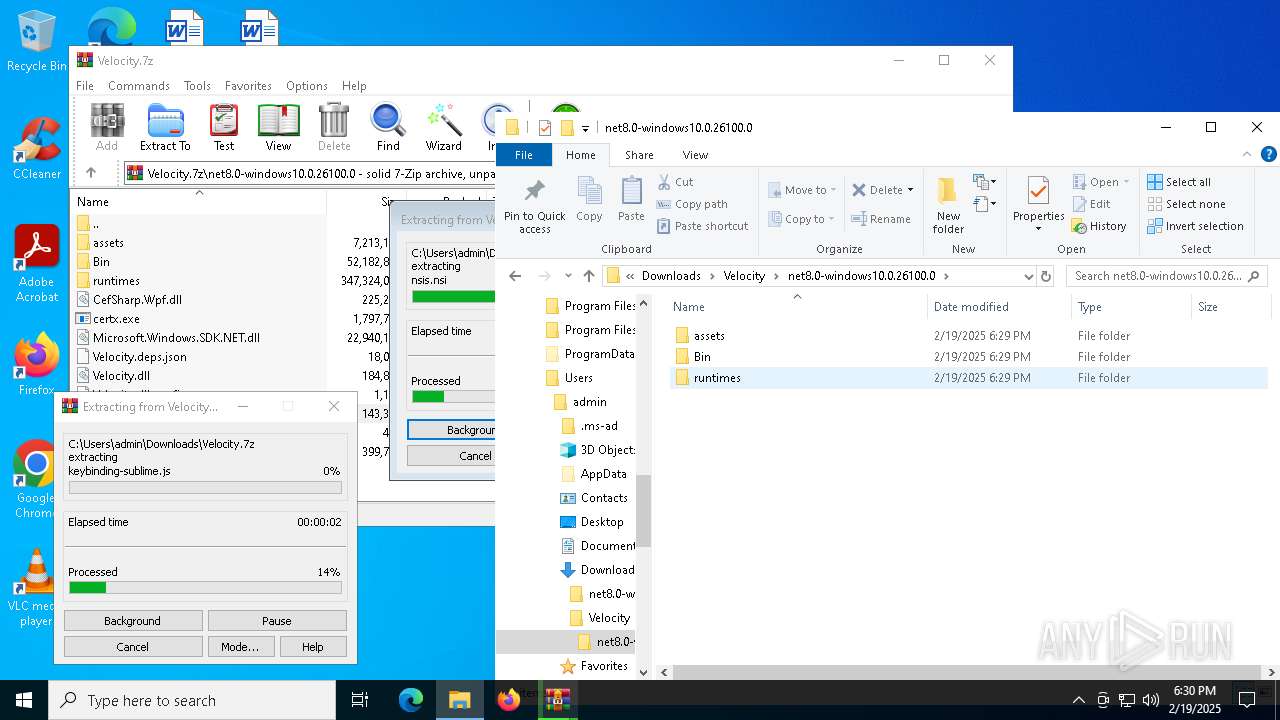Collapse the Explorer ribbon chevron
The image size is (1280, 720).
tap(1247, 155)
